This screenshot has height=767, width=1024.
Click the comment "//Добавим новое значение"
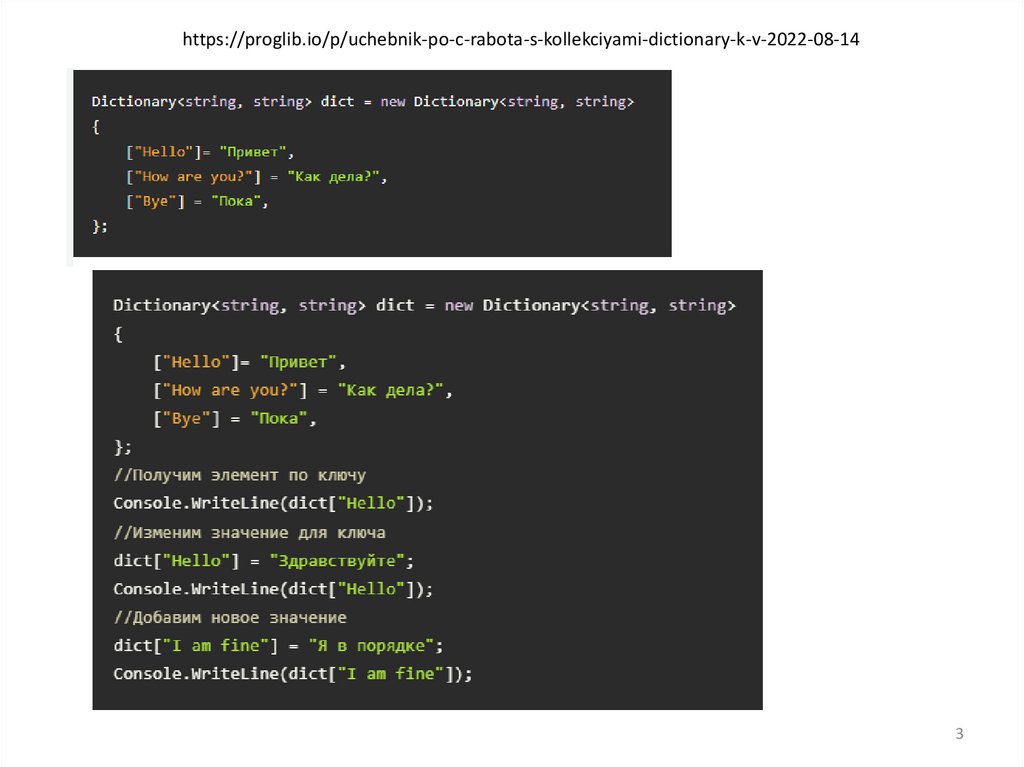point(230,617)
